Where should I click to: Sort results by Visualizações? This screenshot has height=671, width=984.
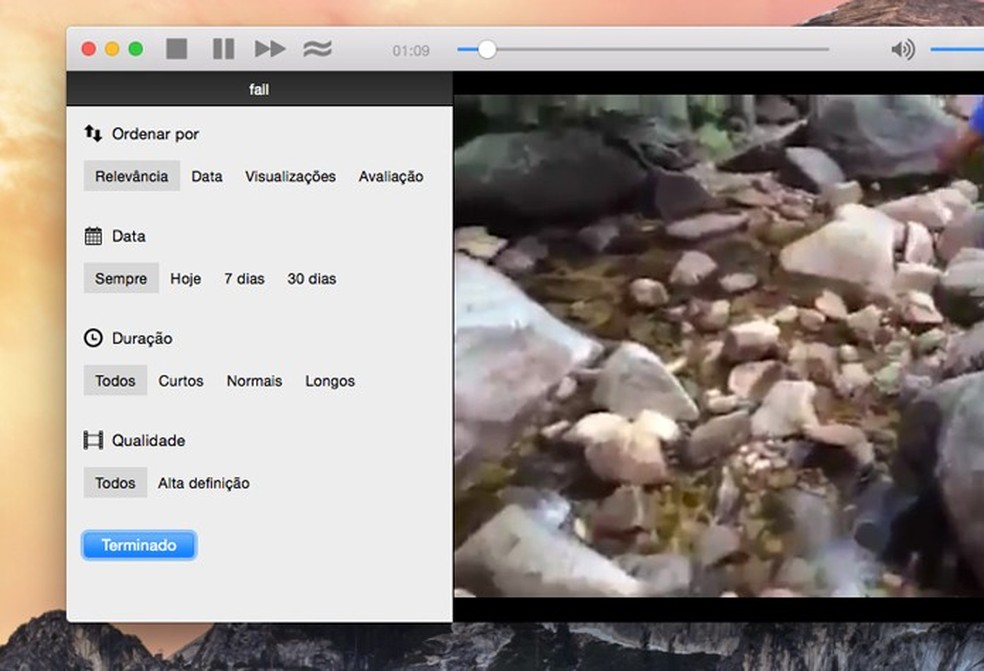coord(290,176)
